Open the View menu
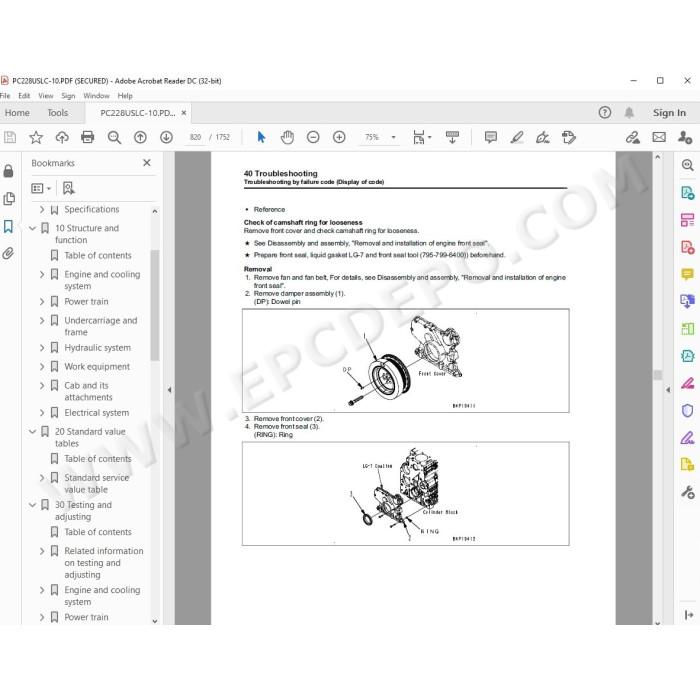Screen dimensions: 700x700 46,96
